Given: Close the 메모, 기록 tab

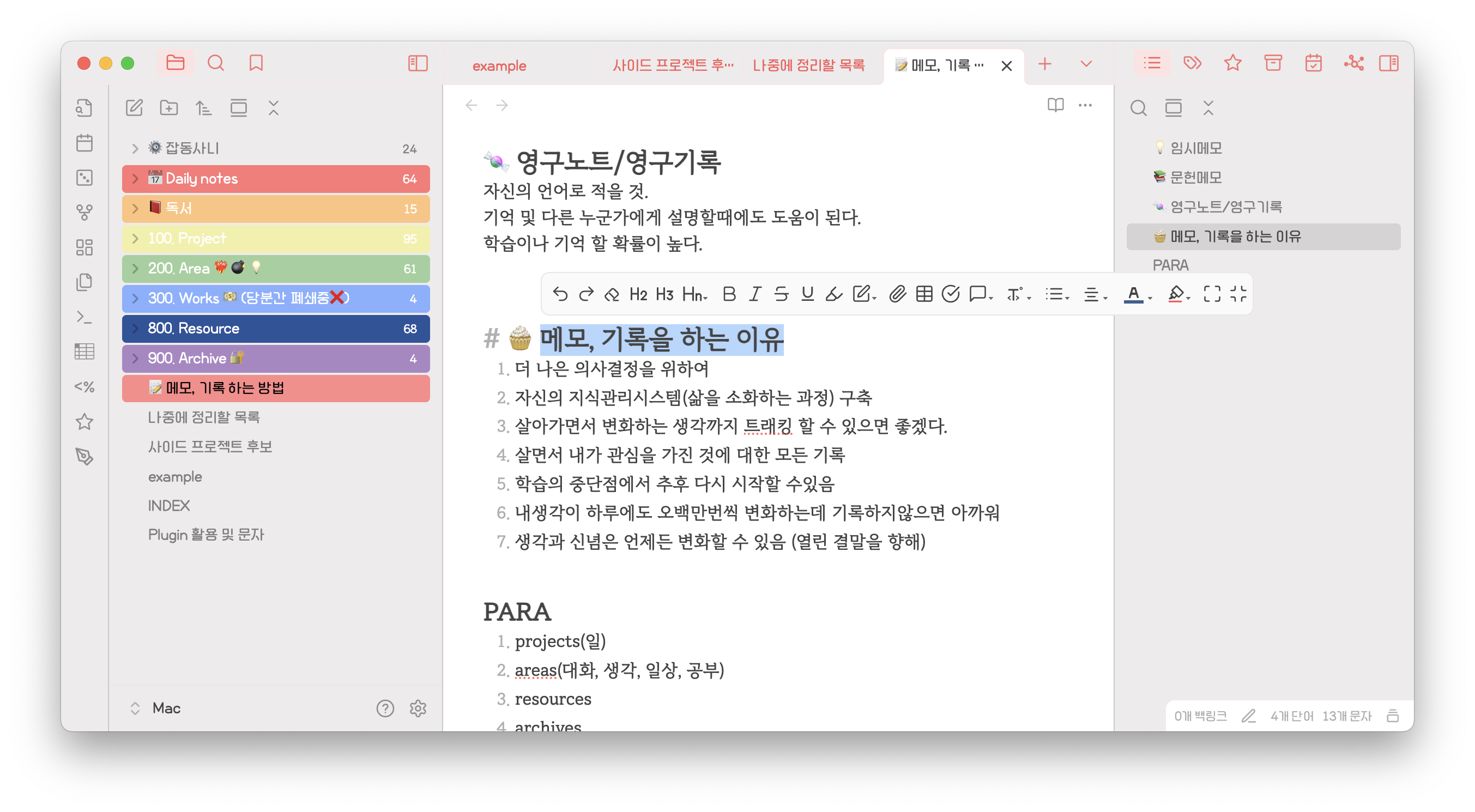Looking at the screenshot, I should (1006, 66).
